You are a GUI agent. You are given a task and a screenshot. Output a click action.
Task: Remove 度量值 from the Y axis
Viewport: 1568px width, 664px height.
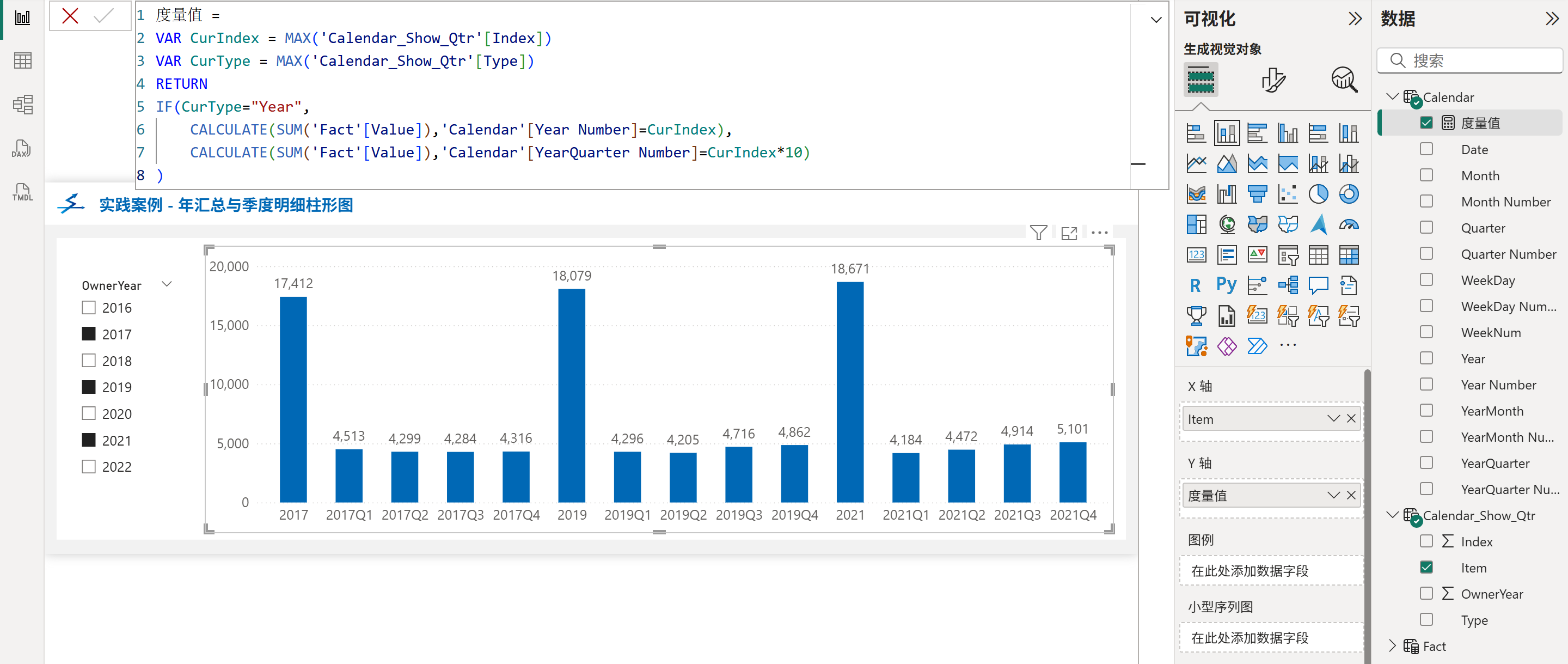pyautogui.click(x=1351, y=495)
